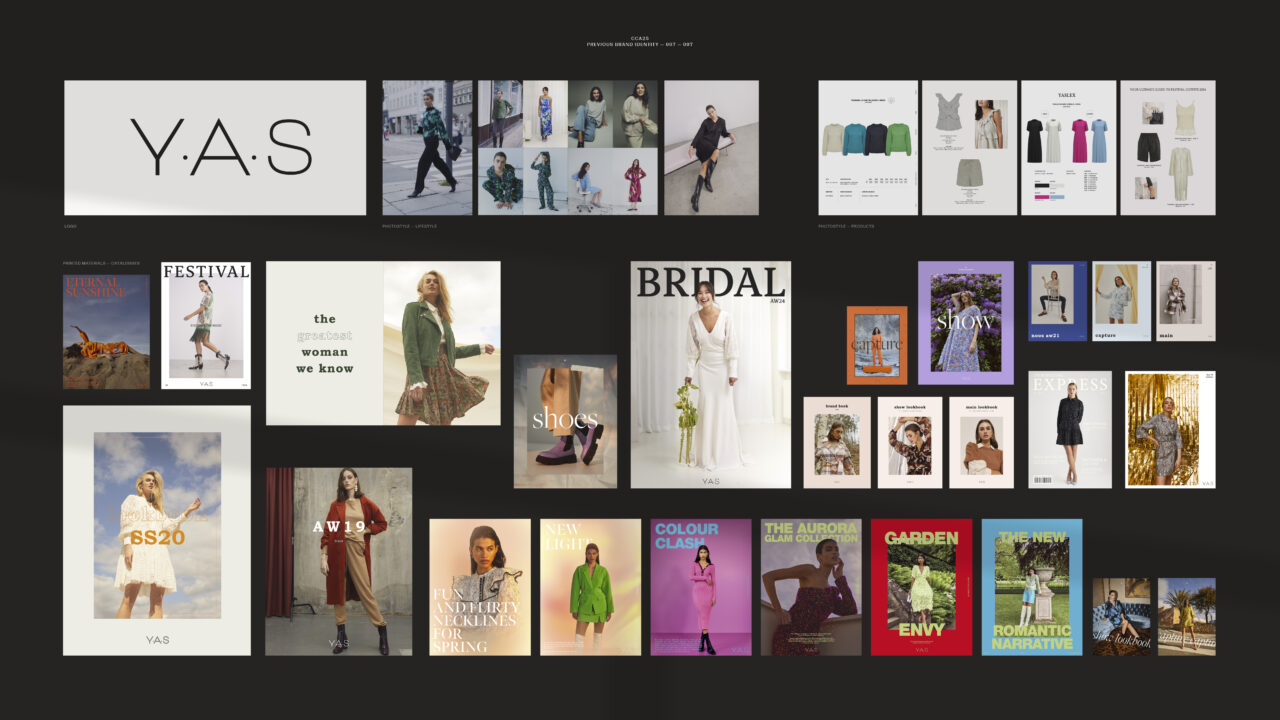Open the 'show lookbook' cover
Image resolution: width=1280 pixels, height=720 pixels.
(910, 442)
